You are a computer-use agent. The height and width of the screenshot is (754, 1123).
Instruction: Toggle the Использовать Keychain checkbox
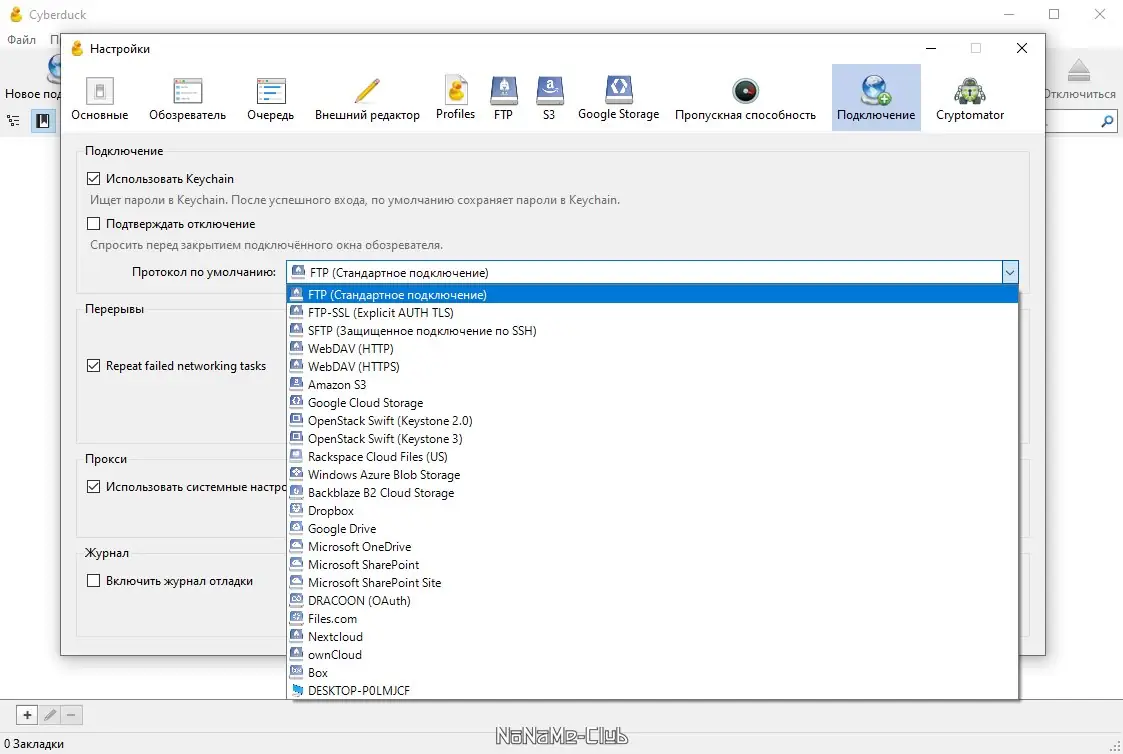93,178
